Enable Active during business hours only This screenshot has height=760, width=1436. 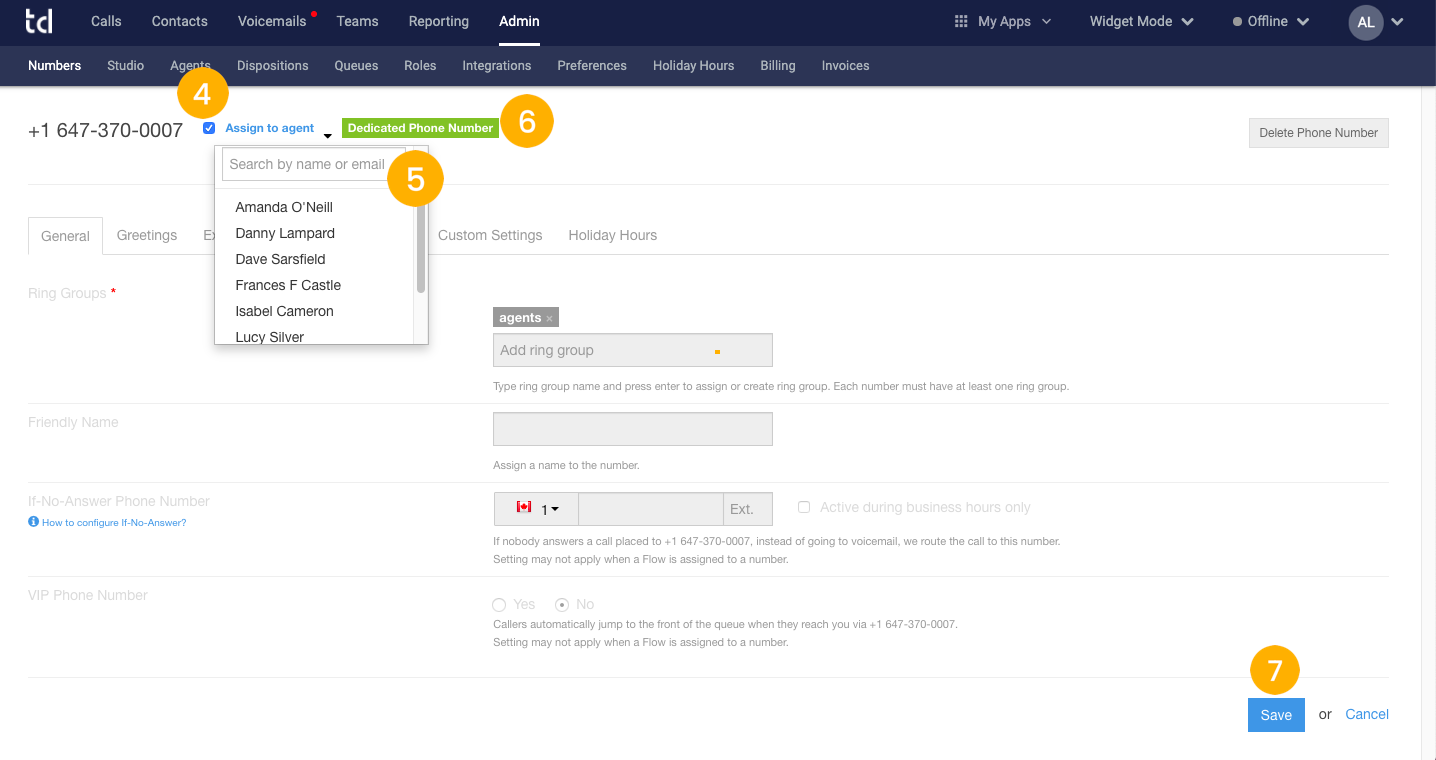pos(804,507)
